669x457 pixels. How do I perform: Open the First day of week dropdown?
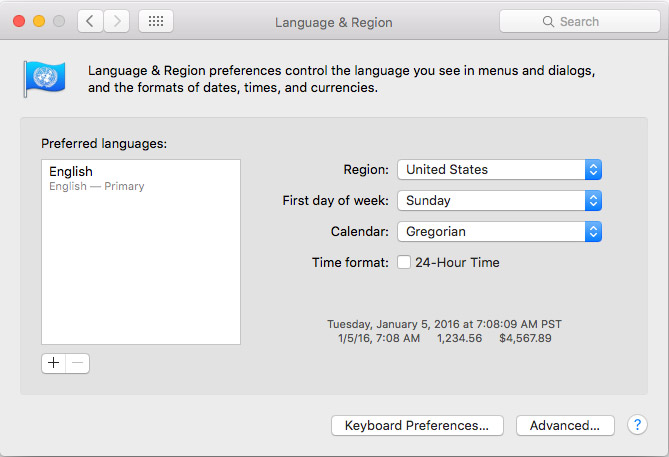click(x=499, y=201)
